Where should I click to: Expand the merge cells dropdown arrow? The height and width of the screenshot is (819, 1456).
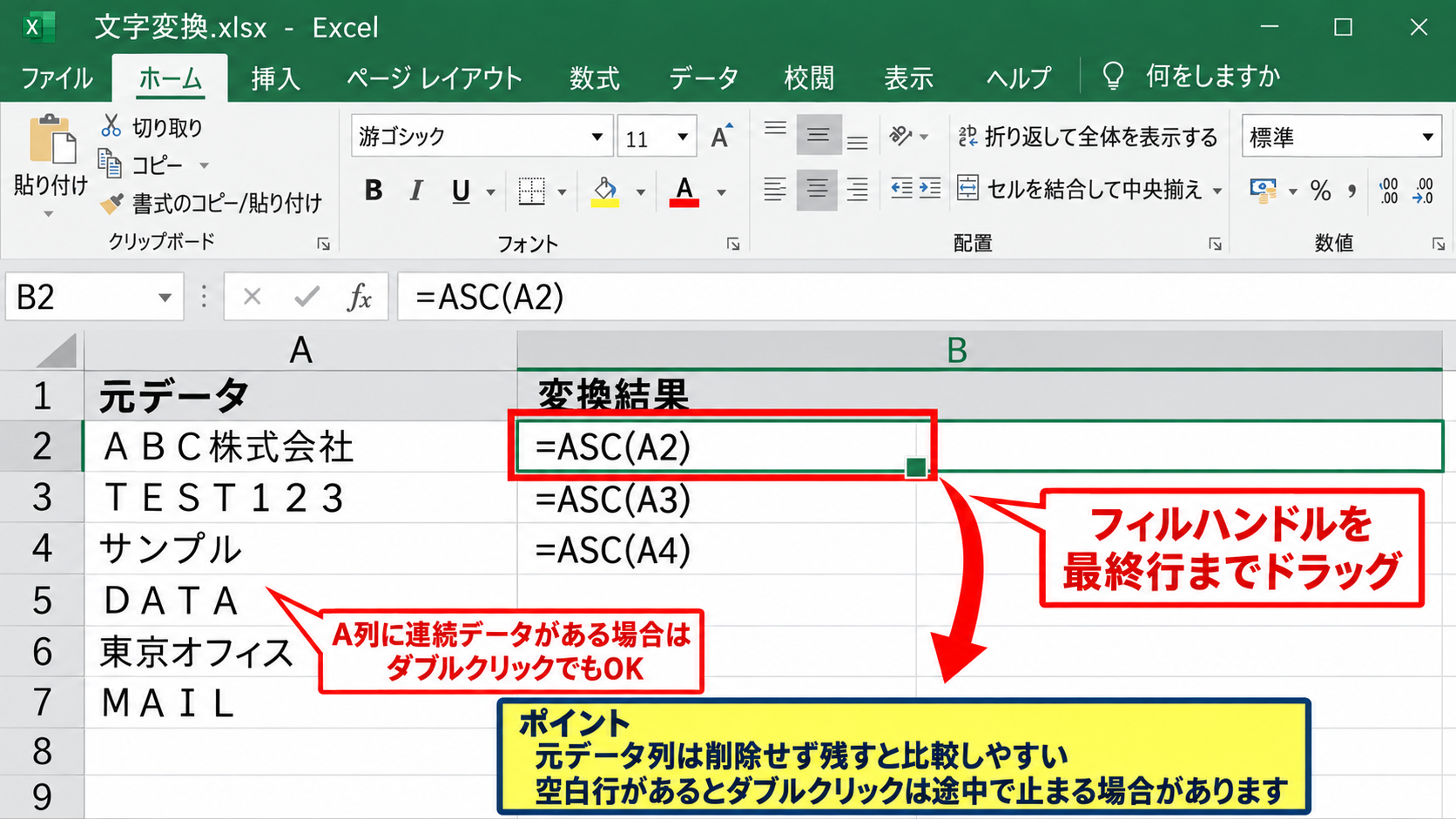[1217, 191]
